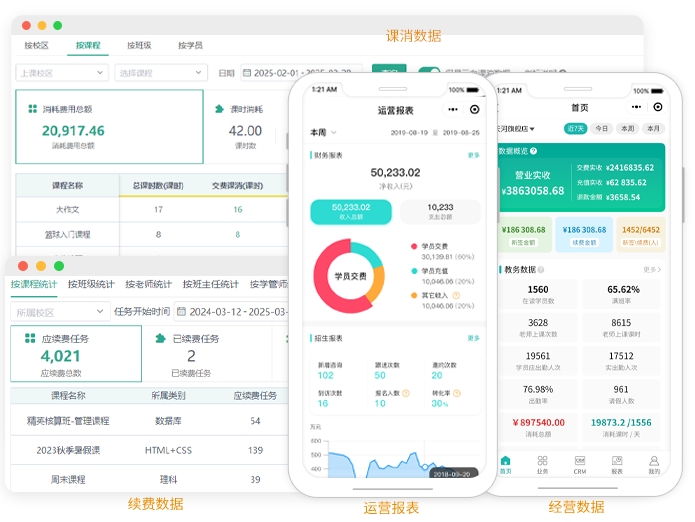Click the grid icon beside 应续费任务
This screenshot has height=522, width=695.
tap(30, 338)
